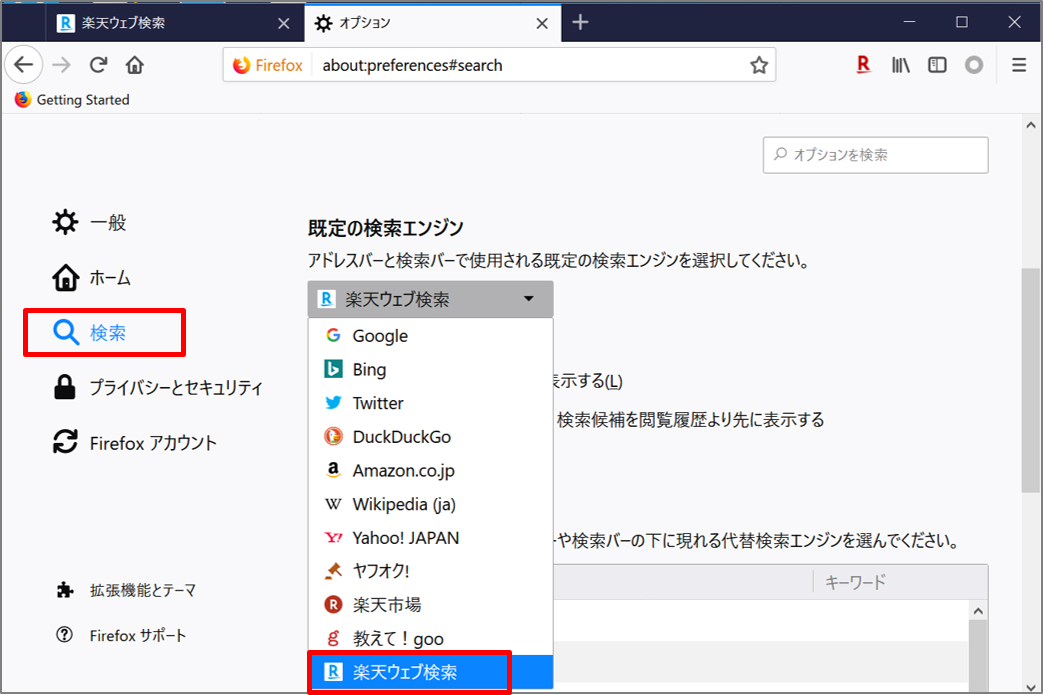The image size is (1043, 695).
Task: Open the hamburger application menu
Action: click(x=1019, y=65)
